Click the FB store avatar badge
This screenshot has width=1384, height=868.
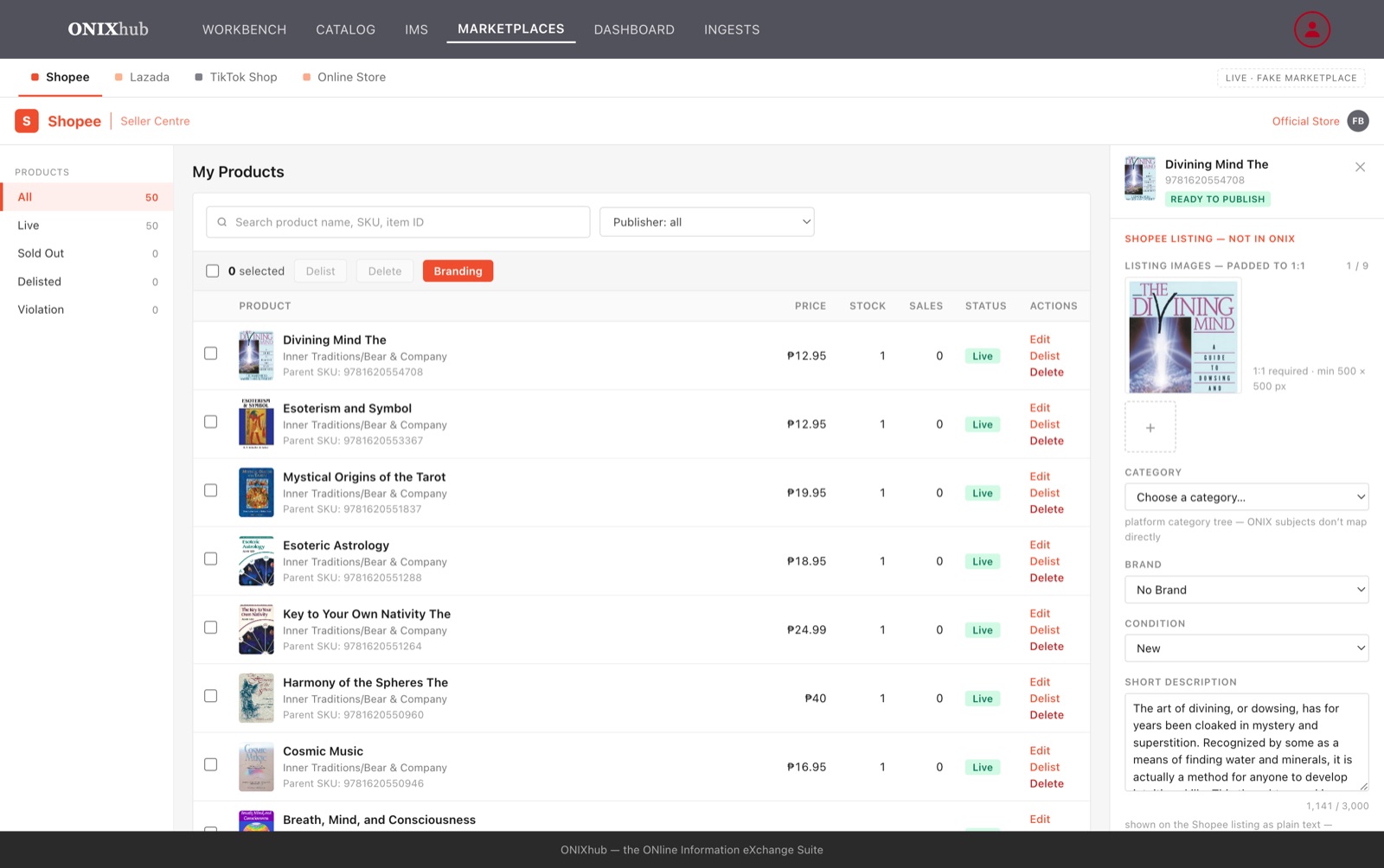pyautogui.click(x=1358, y=121)
